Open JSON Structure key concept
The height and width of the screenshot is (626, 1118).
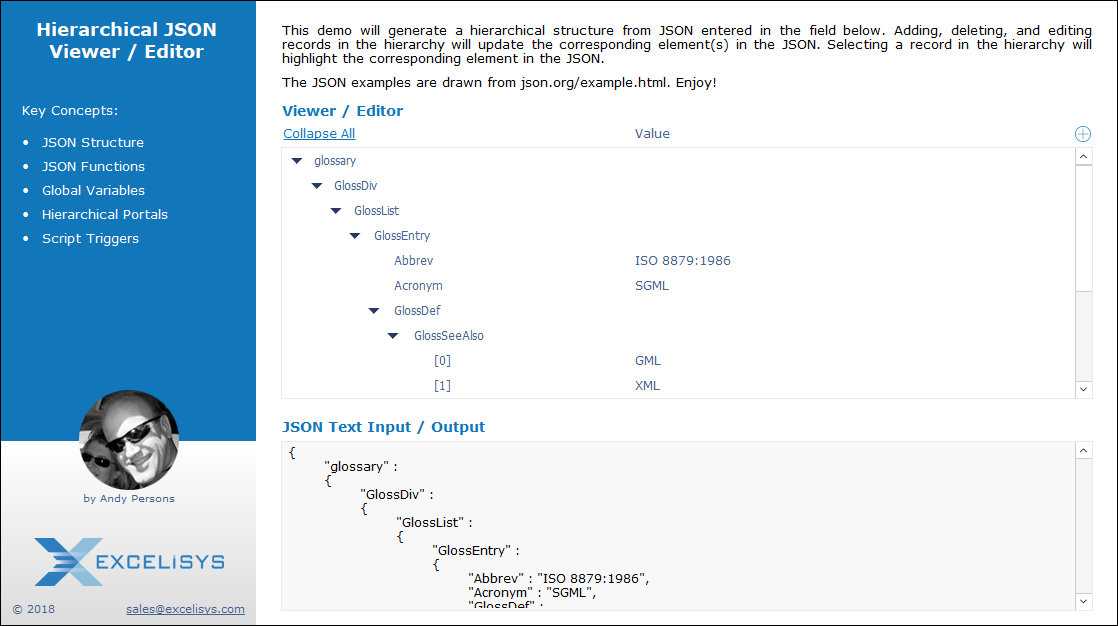pos(93,143)
